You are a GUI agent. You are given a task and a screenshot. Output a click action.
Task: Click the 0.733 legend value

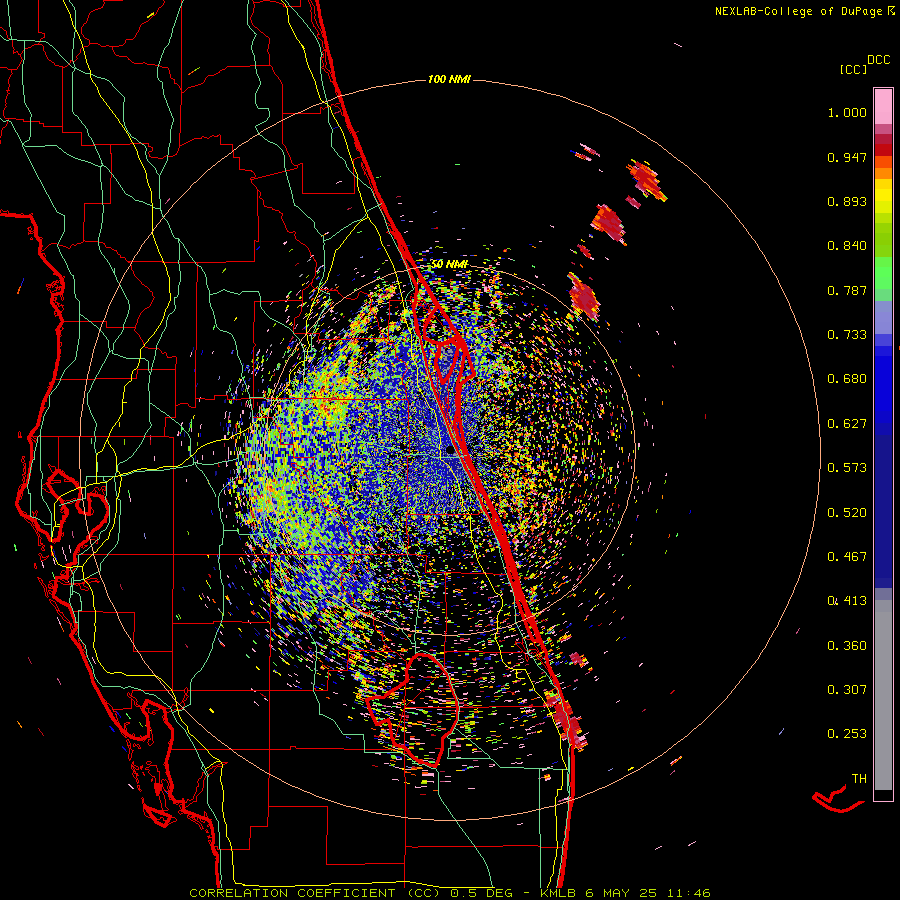847,335
